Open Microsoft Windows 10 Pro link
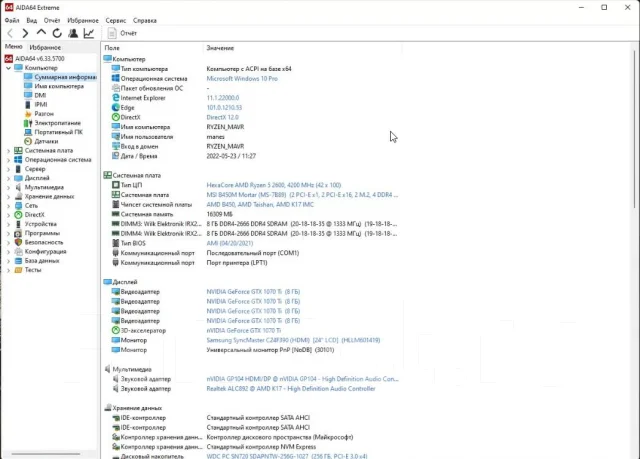This screenshot has width=640, height=459. click(x=242, y=79)
